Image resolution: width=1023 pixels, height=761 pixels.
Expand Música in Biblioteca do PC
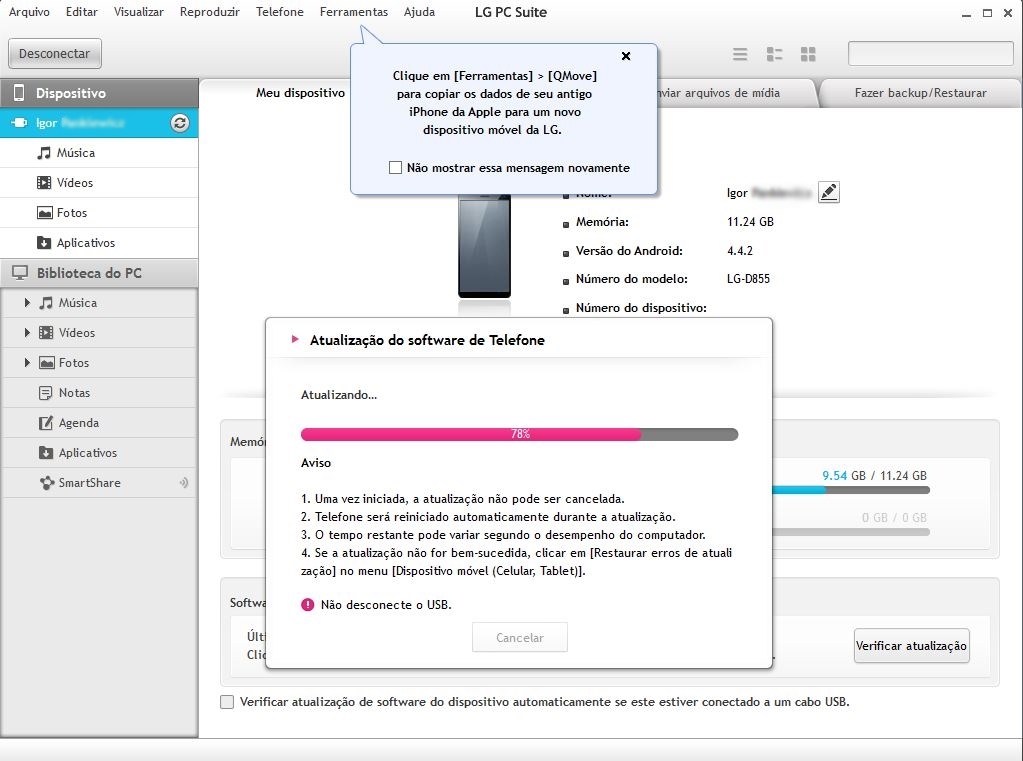click(x=27, y=303)
